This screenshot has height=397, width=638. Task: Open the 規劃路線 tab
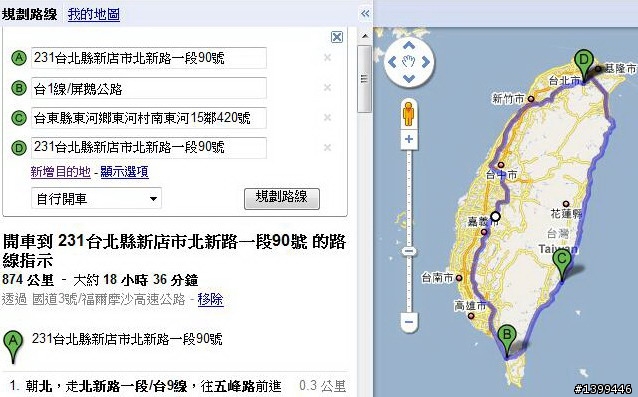[29, 14]
